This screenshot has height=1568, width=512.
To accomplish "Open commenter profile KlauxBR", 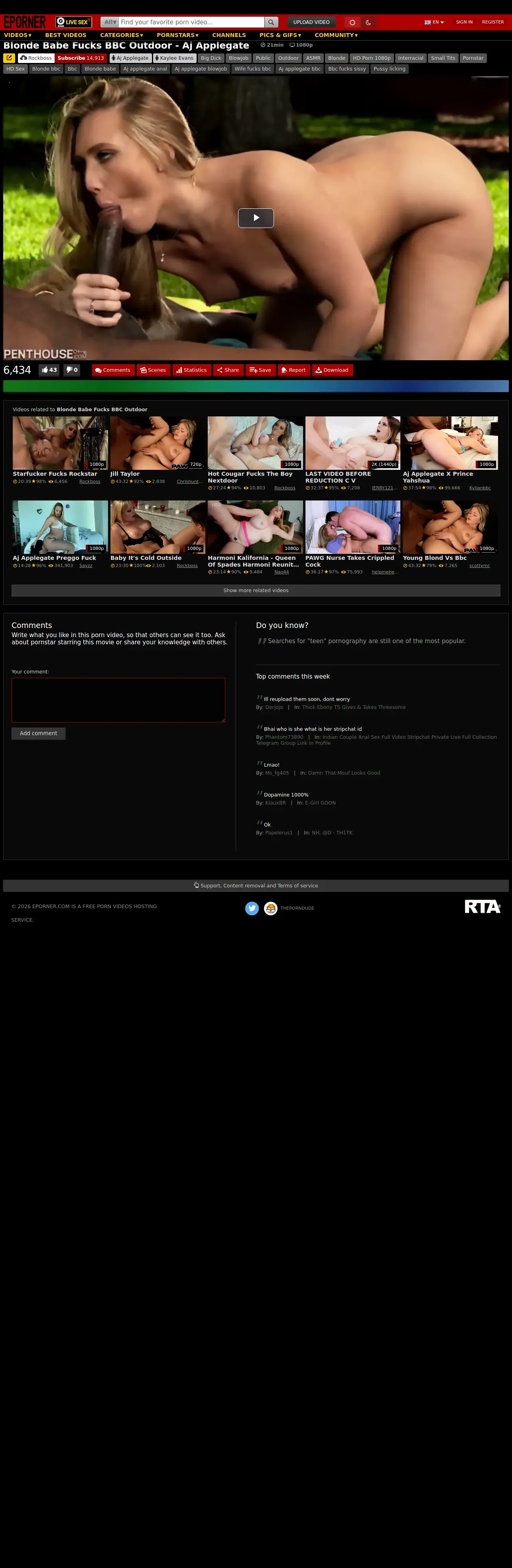I will (275, 803).
